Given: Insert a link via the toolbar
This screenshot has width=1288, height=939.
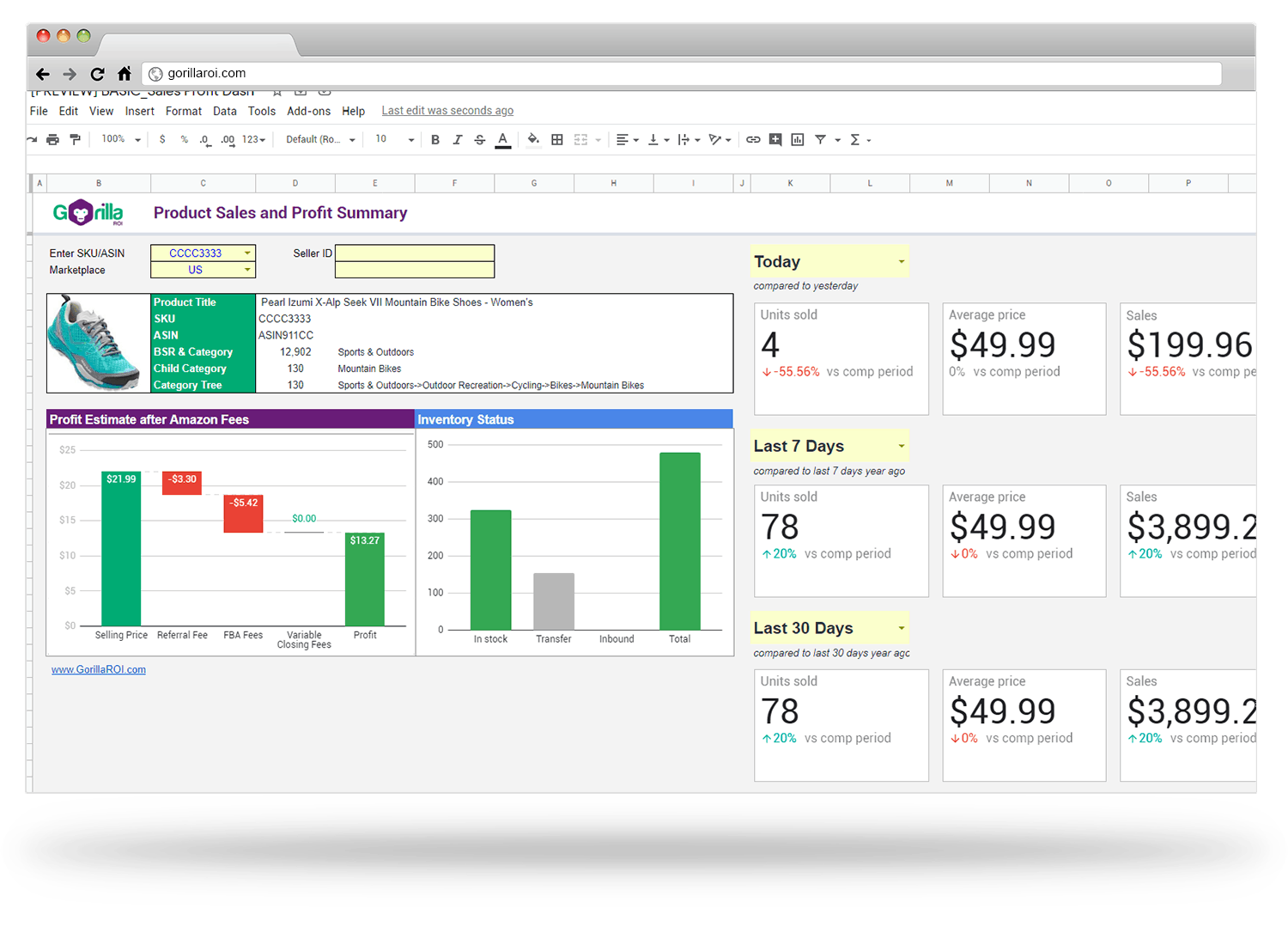Looking at the screenshot, I should pos(753,138).
